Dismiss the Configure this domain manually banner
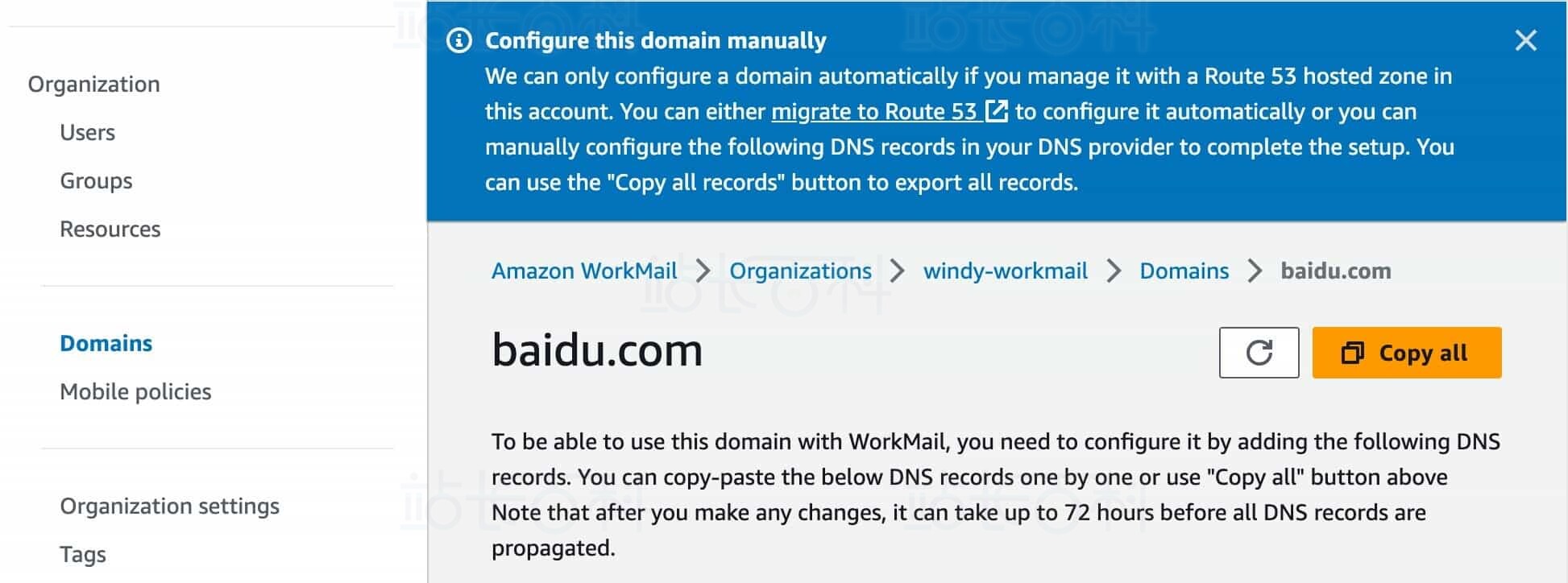This screenshot has width=1568, height=583. pos(1525,40)
